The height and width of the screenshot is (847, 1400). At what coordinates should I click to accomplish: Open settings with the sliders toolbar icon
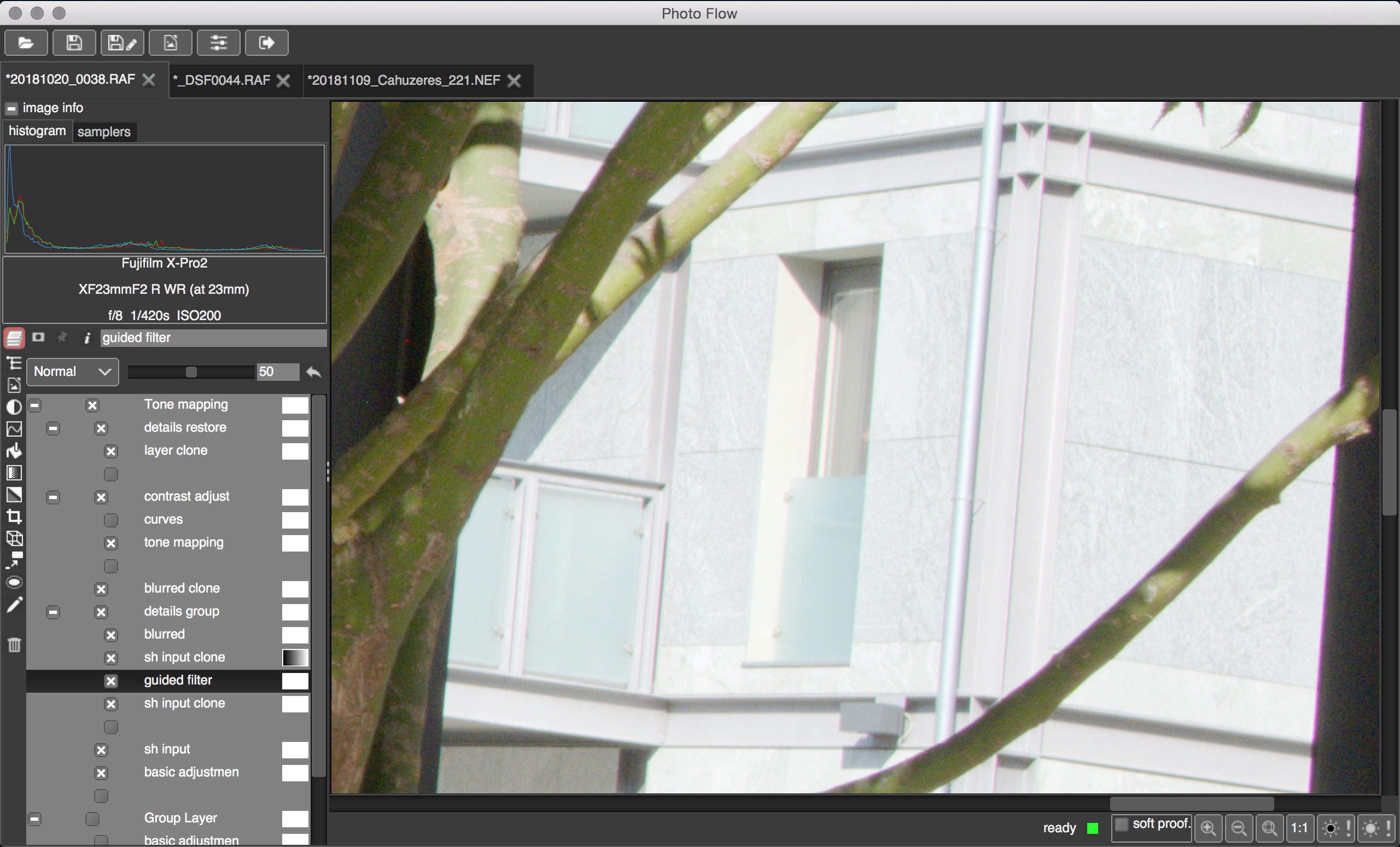(219, 43)
